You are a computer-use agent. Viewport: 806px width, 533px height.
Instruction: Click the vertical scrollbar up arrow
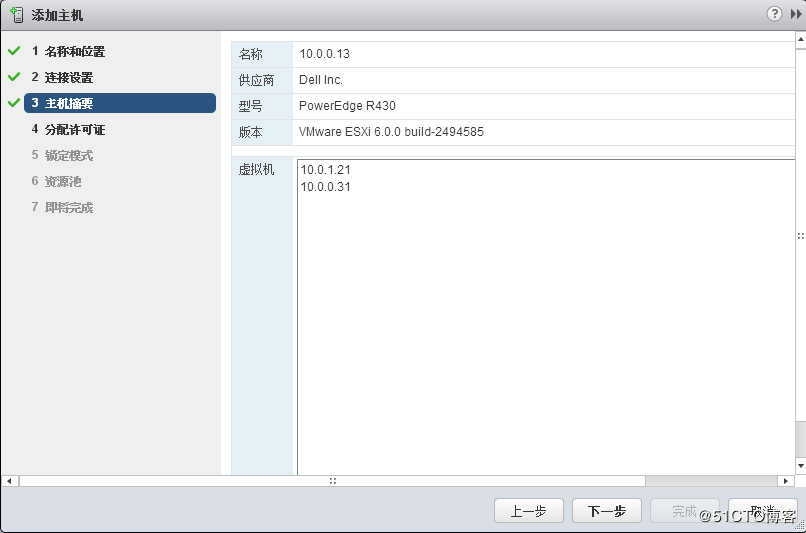(801, 40)
